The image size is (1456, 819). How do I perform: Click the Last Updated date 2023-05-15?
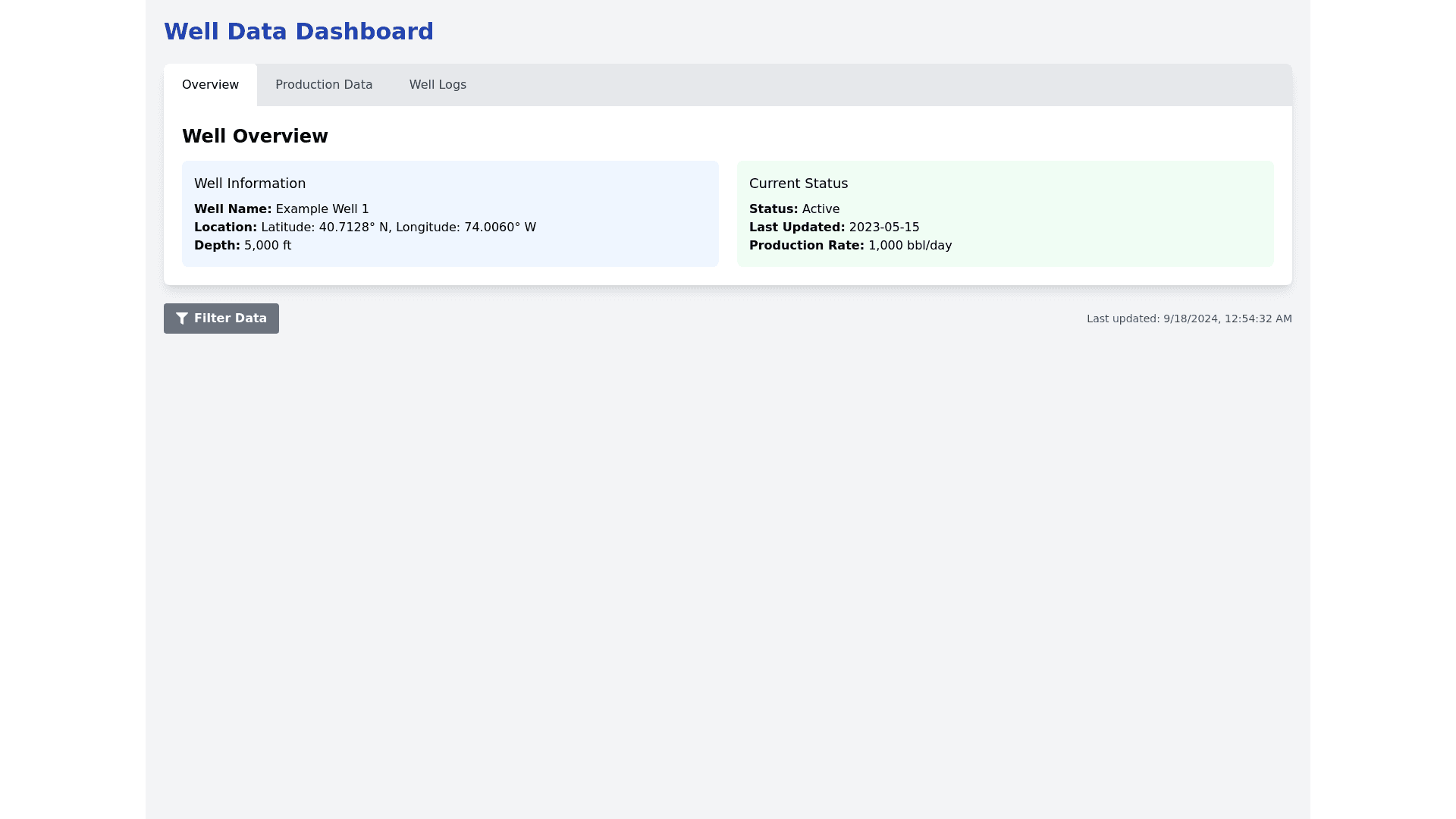pyautogui.click(x=884, y=227)
